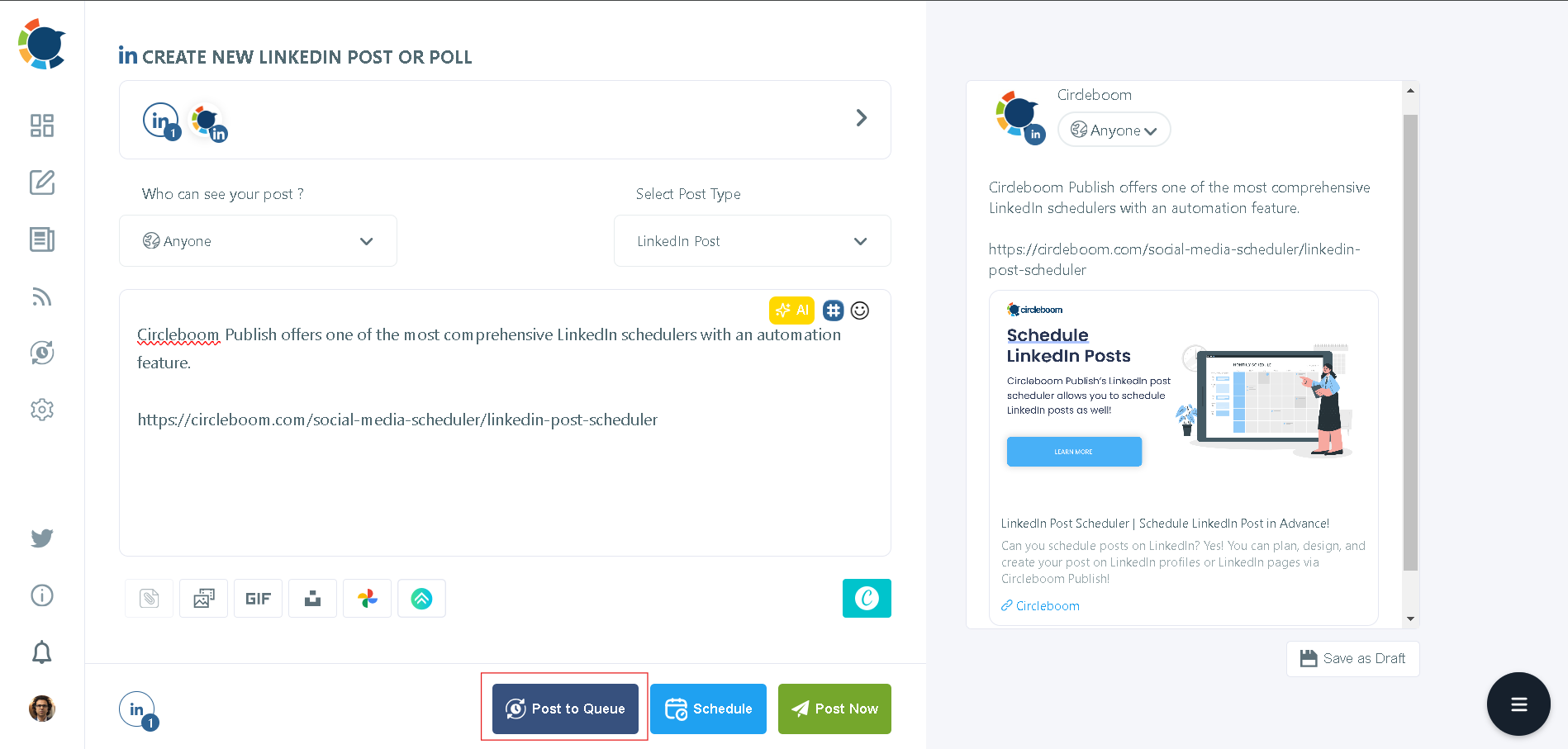Screen dimensions: 1568x749
Task: Open the image gallery uploader
Action: 203,598
